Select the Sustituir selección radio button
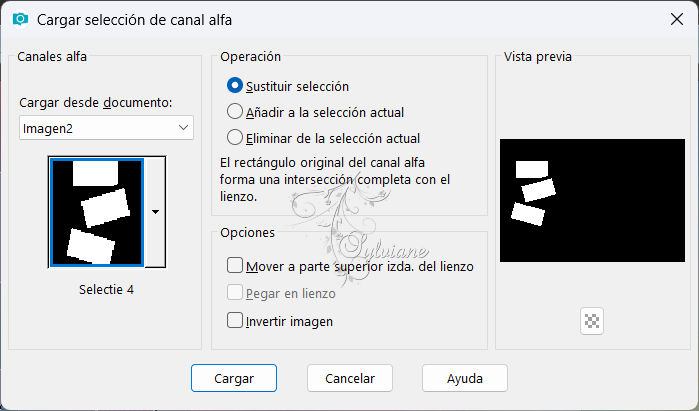This screenshot has width=699, height=411. pos(234,86)
